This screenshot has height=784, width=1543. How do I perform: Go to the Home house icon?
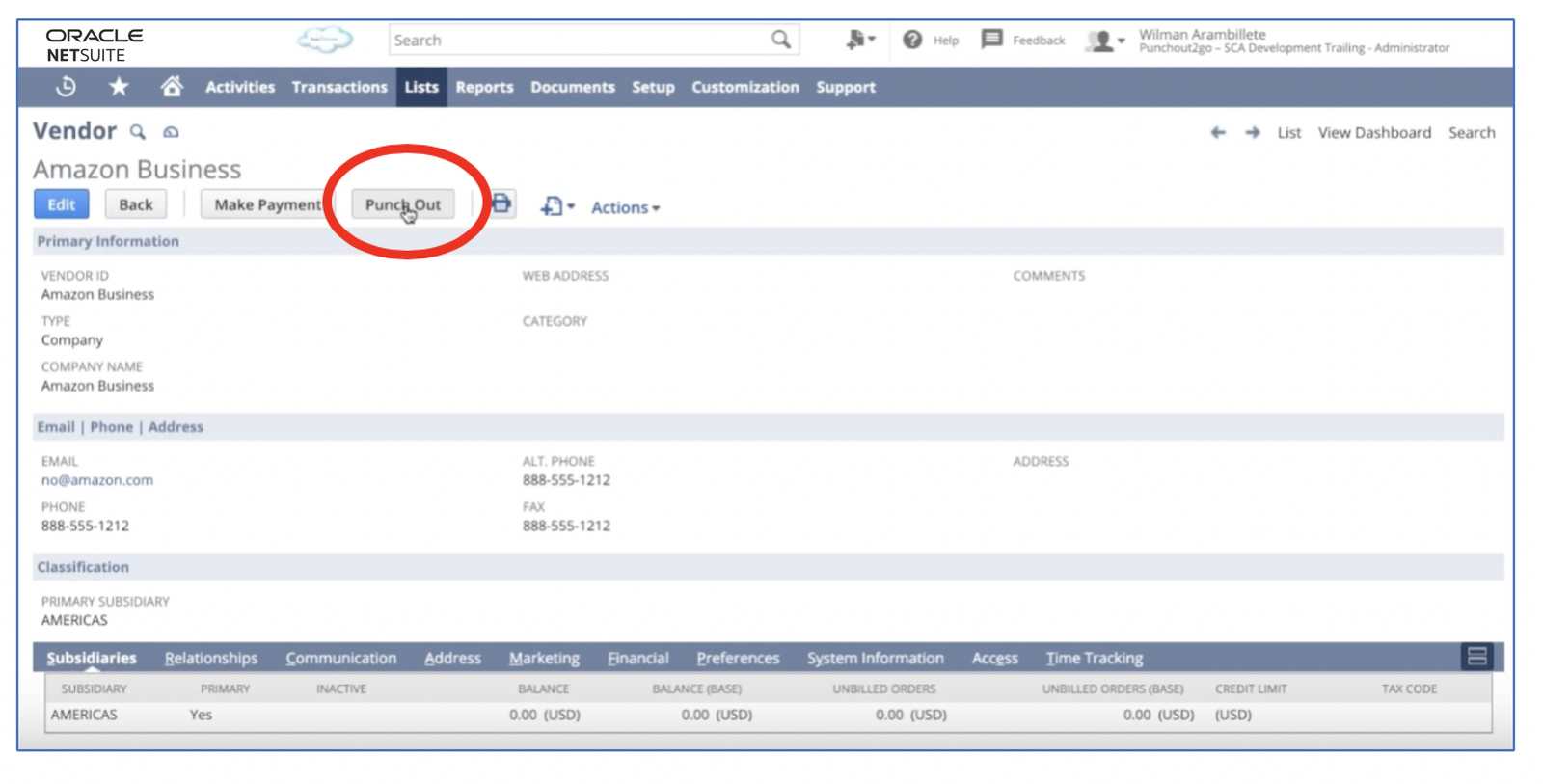(172, 87)
